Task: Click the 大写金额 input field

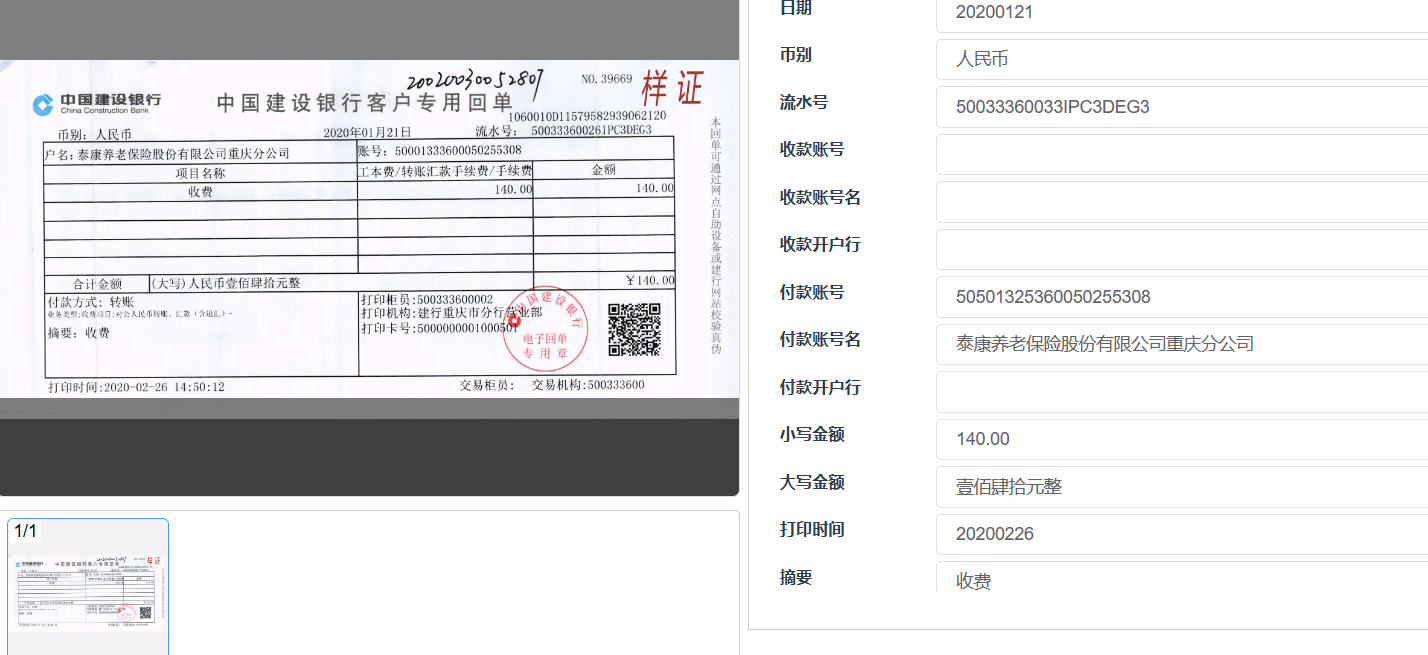Action: pos(1180,487)
